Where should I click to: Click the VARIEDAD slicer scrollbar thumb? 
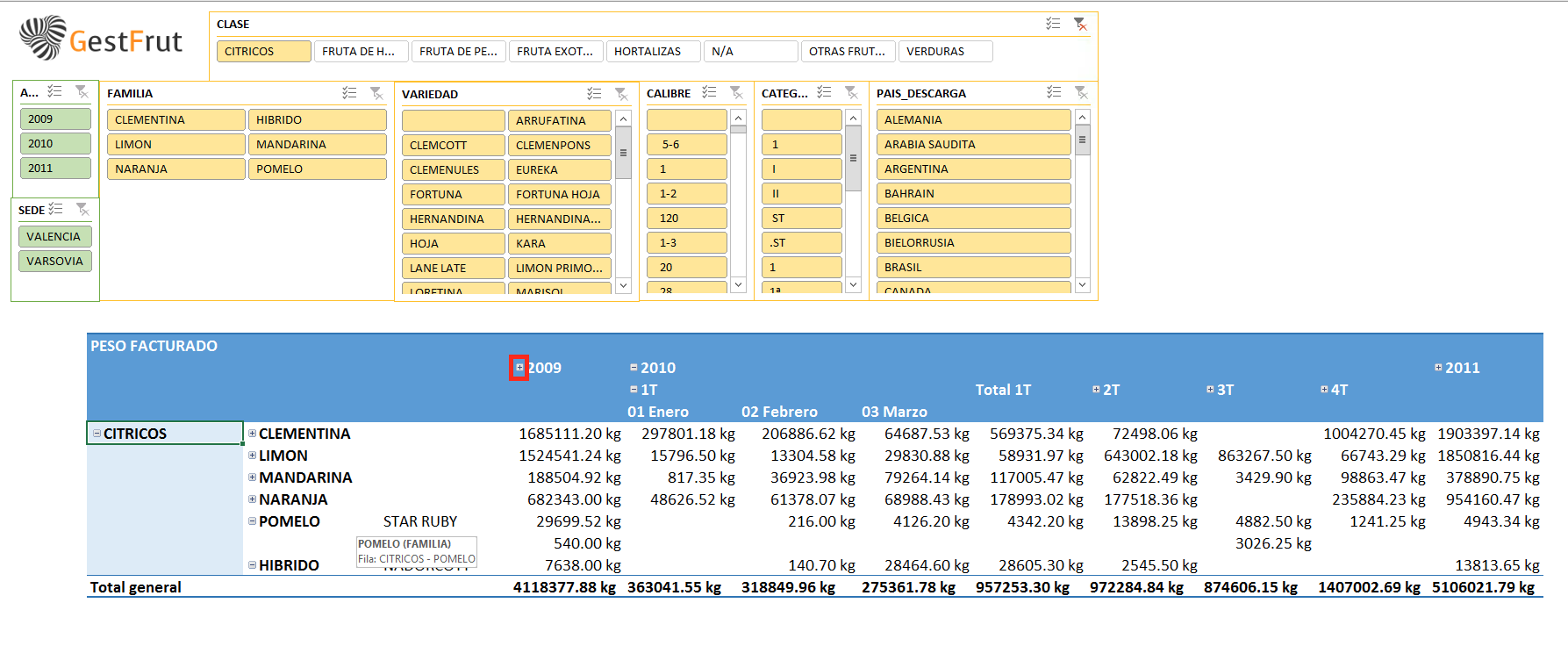pos(623,152)
